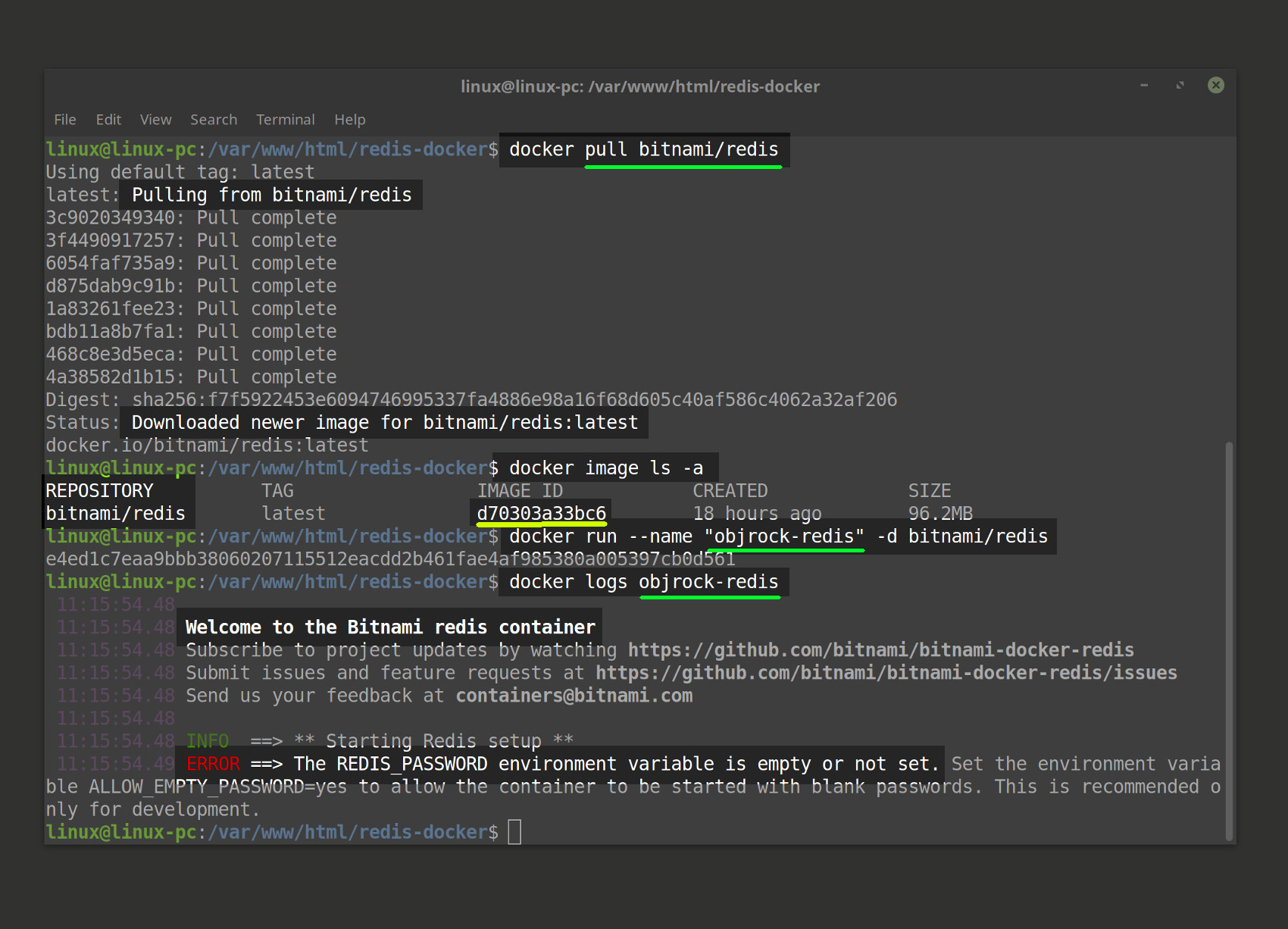Click 'nly for development.' line
Screen dimensions: 1288x929
tap(153, 809)
